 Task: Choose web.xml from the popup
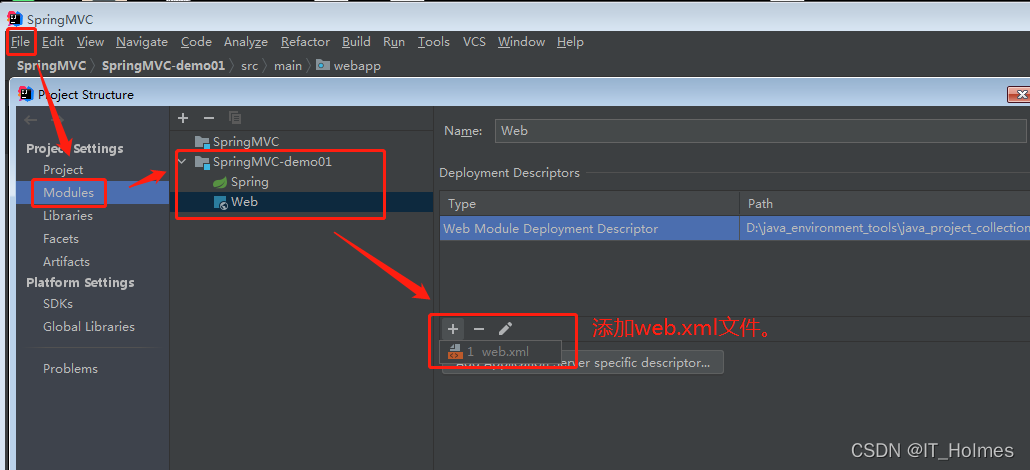tap(501, 352)
